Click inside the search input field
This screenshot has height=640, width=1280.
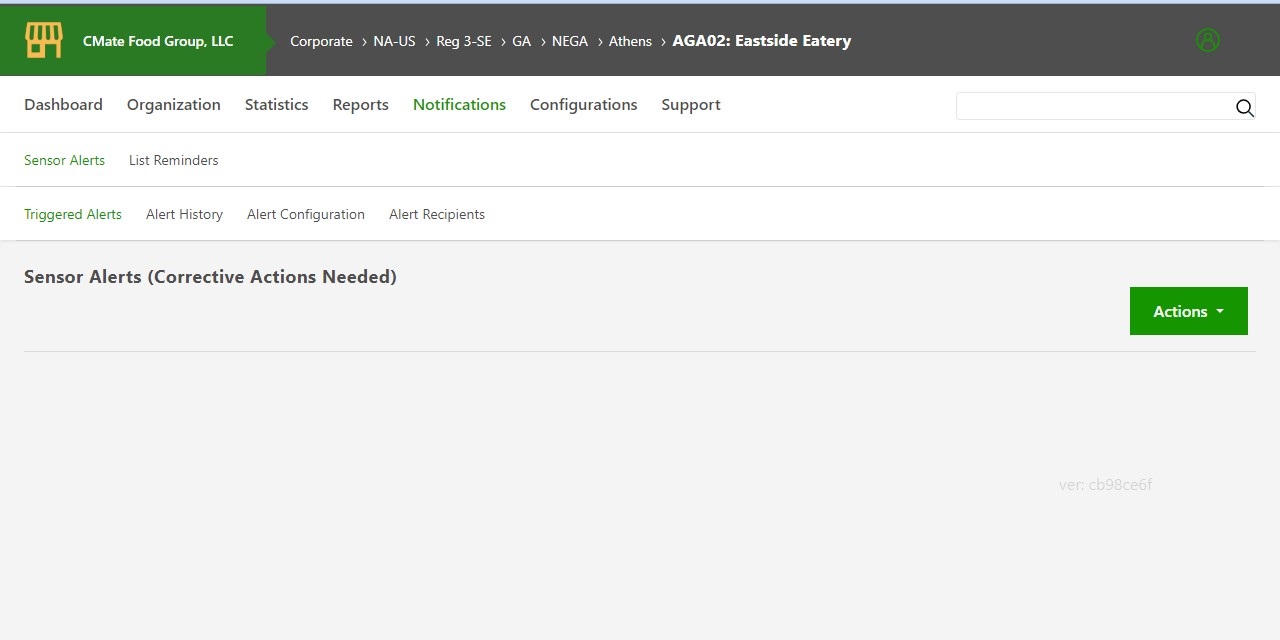[1090, 105]
